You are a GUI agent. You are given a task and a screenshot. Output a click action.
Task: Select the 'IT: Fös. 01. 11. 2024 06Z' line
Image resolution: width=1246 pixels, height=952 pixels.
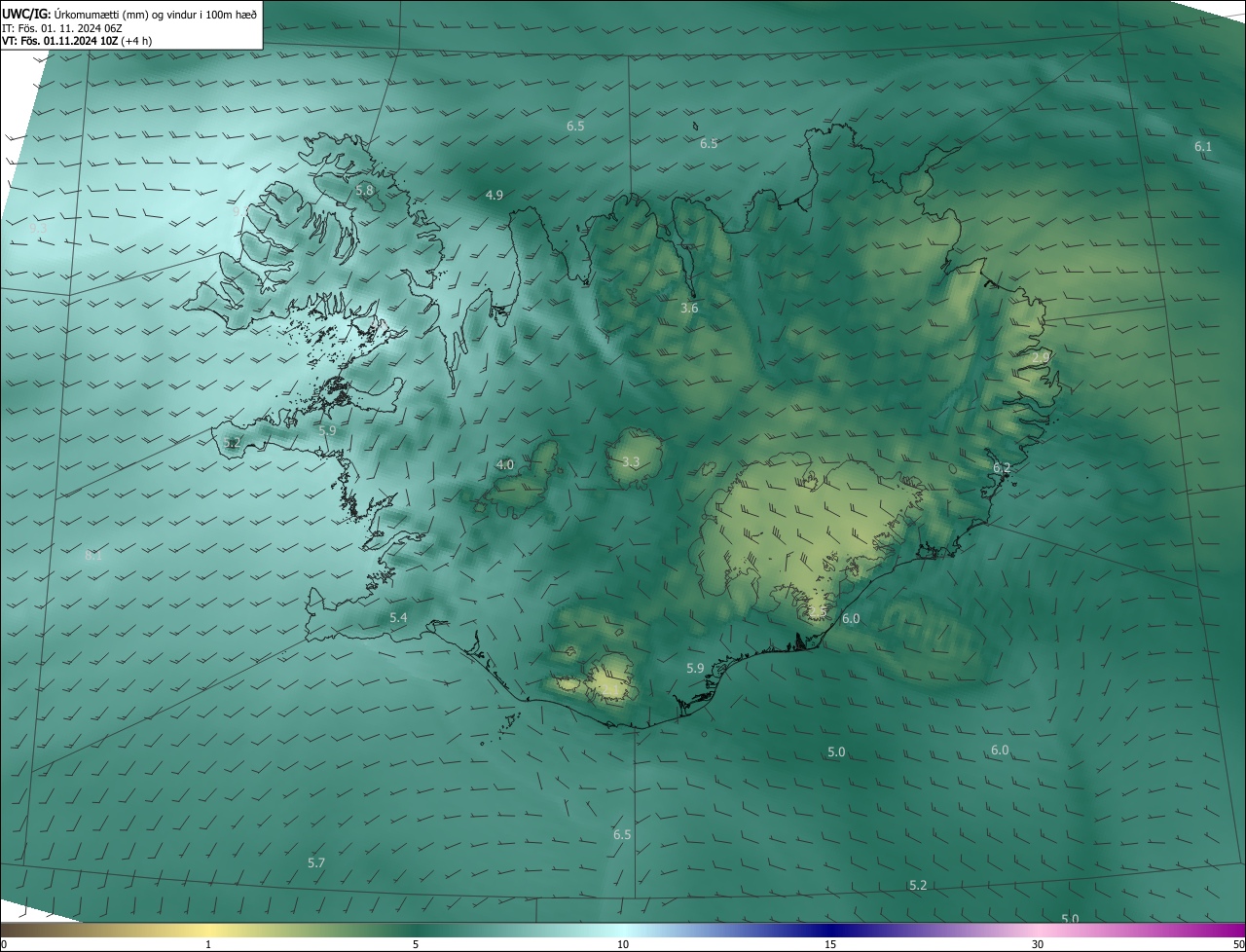64,27
